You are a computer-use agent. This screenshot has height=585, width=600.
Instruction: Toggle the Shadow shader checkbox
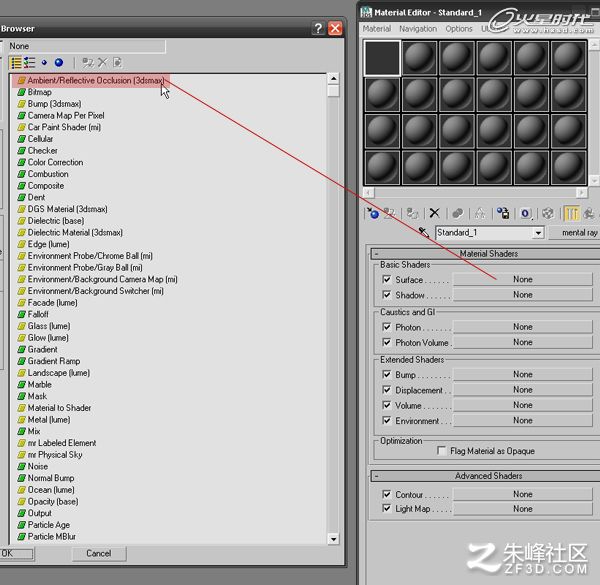pyautogui.click(x=386, y=295)
